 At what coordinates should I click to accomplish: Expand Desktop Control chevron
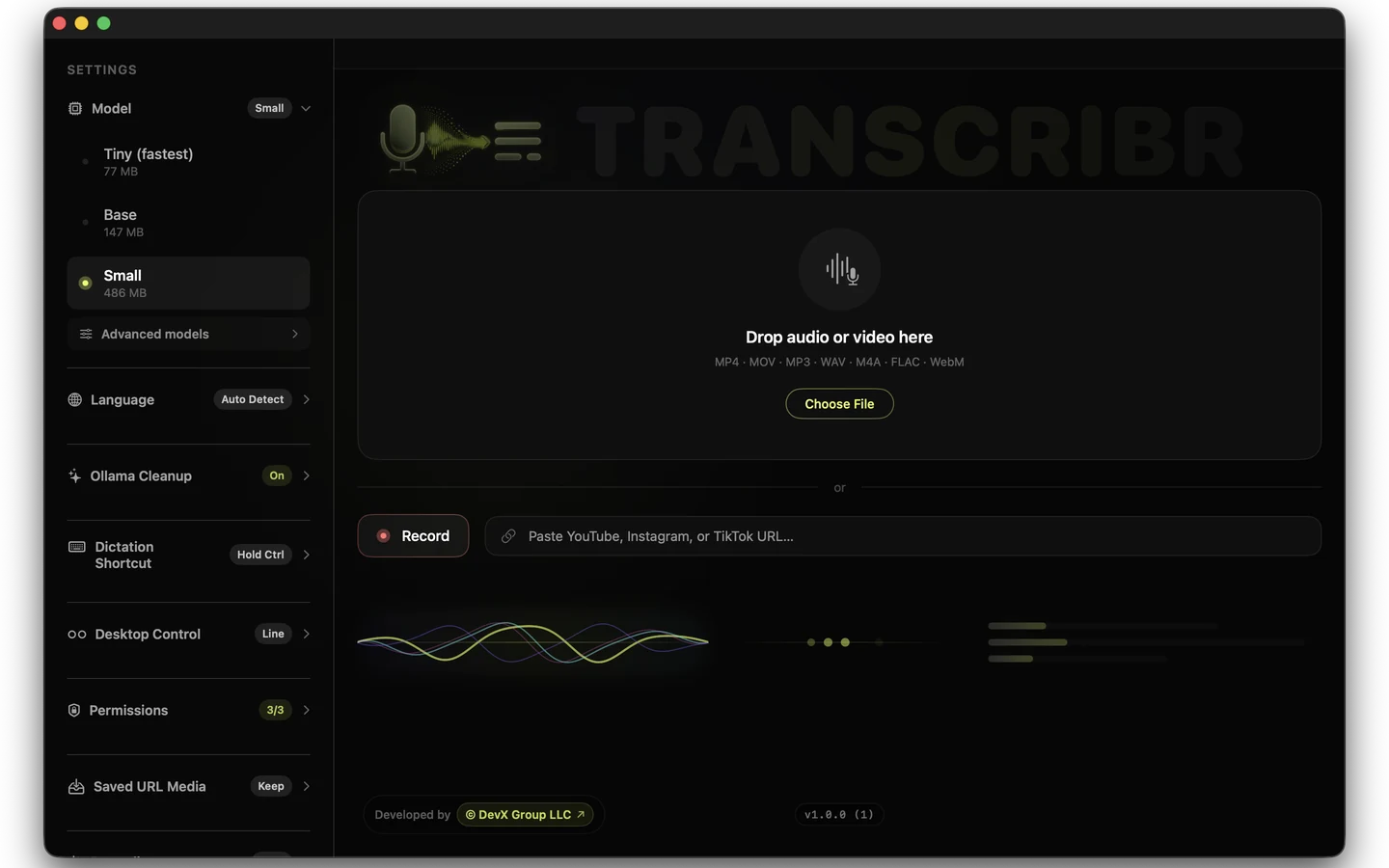click(306, 634)
